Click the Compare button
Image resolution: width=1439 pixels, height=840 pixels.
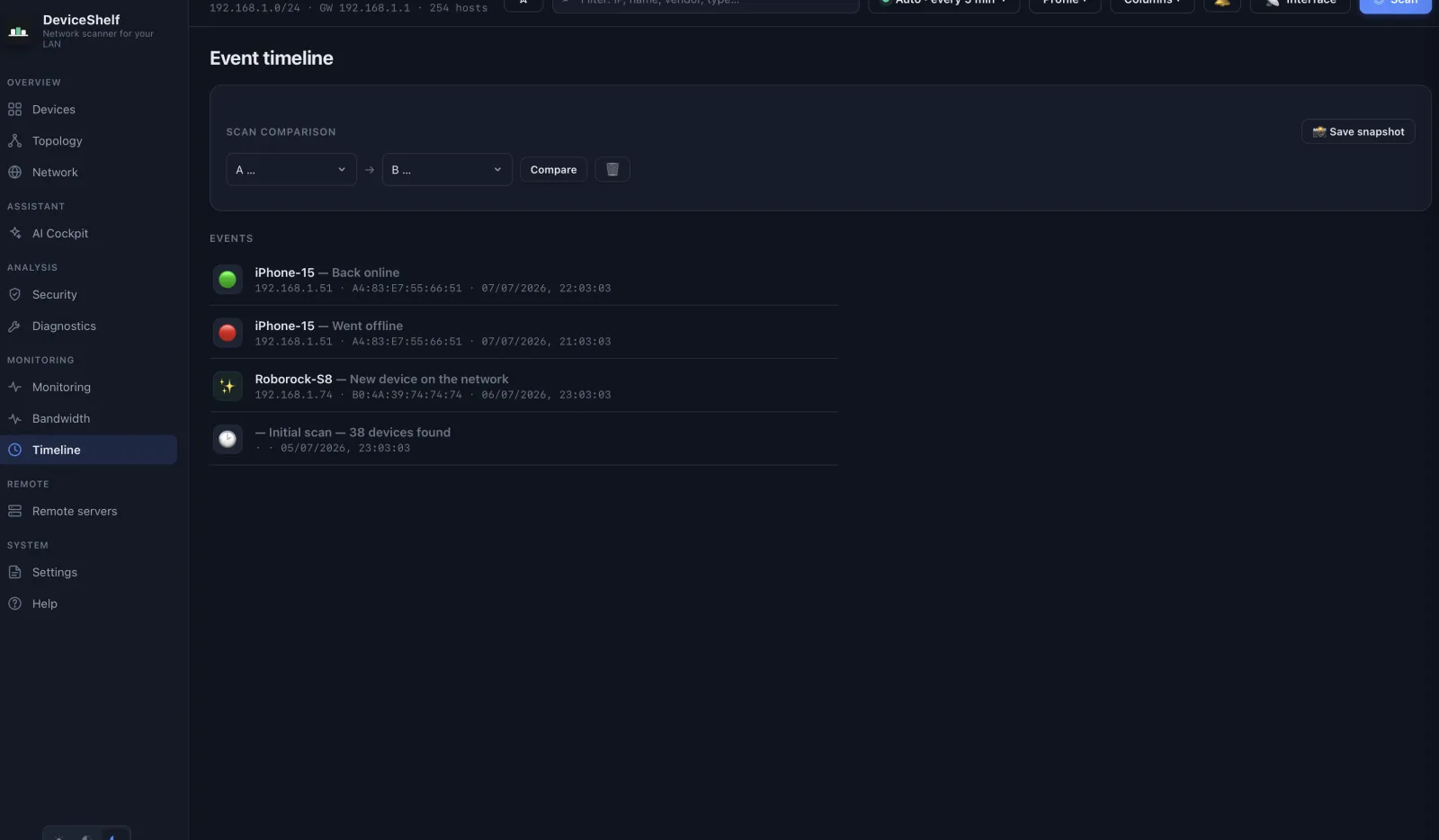(x=553, y=170)
